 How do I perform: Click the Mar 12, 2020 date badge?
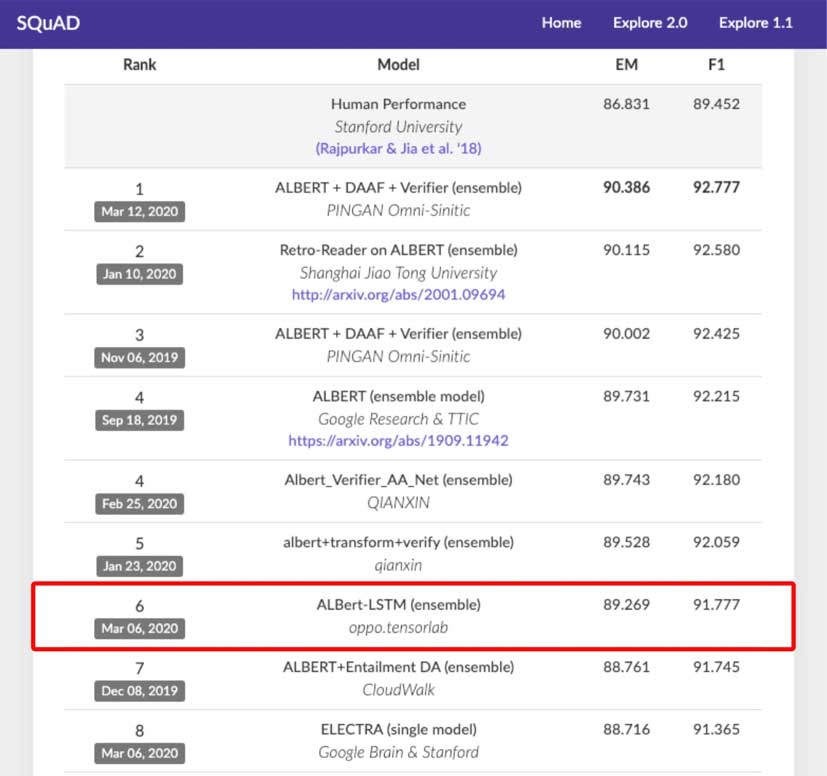(x=139, y=211)
